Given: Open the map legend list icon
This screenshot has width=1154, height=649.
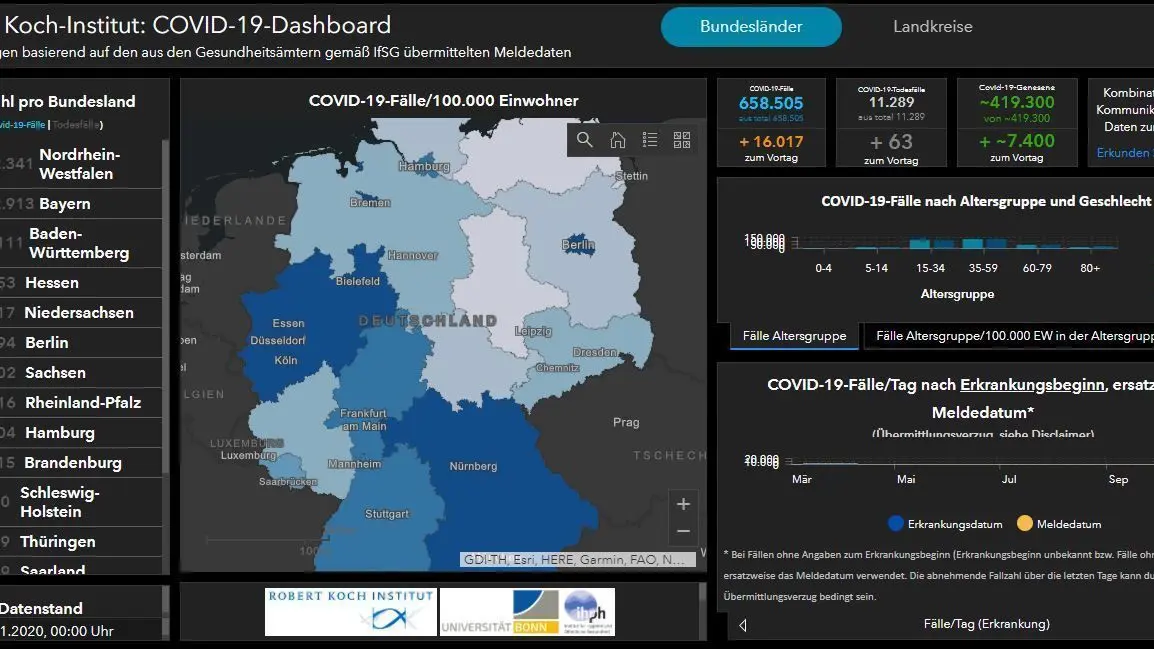Looking at the screenshot, I should point(650,140).
